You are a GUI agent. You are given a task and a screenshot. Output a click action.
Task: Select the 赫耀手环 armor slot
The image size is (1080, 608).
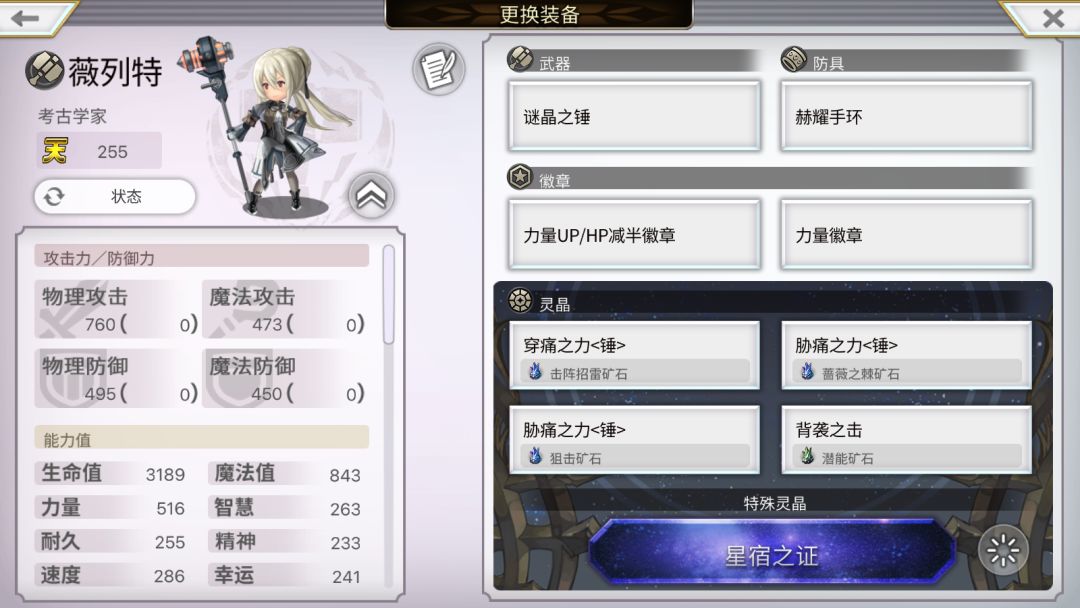click(906, 116)
